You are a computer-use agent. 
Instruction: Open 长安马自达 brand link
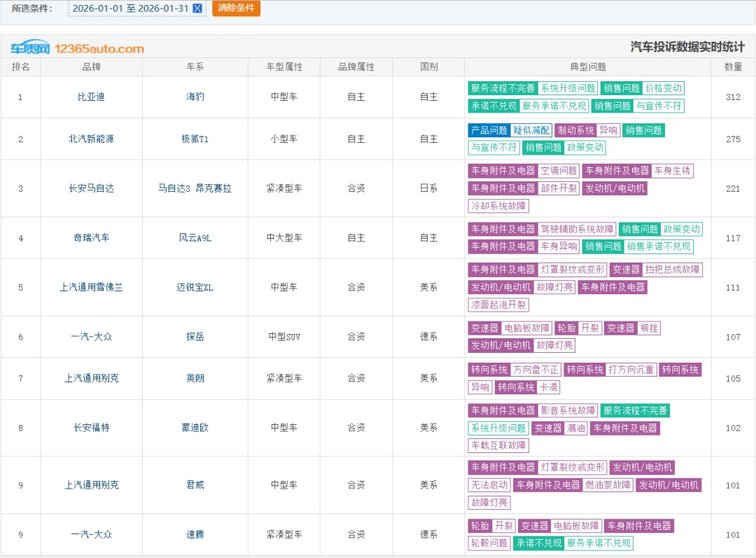click(x=93, y=188)
